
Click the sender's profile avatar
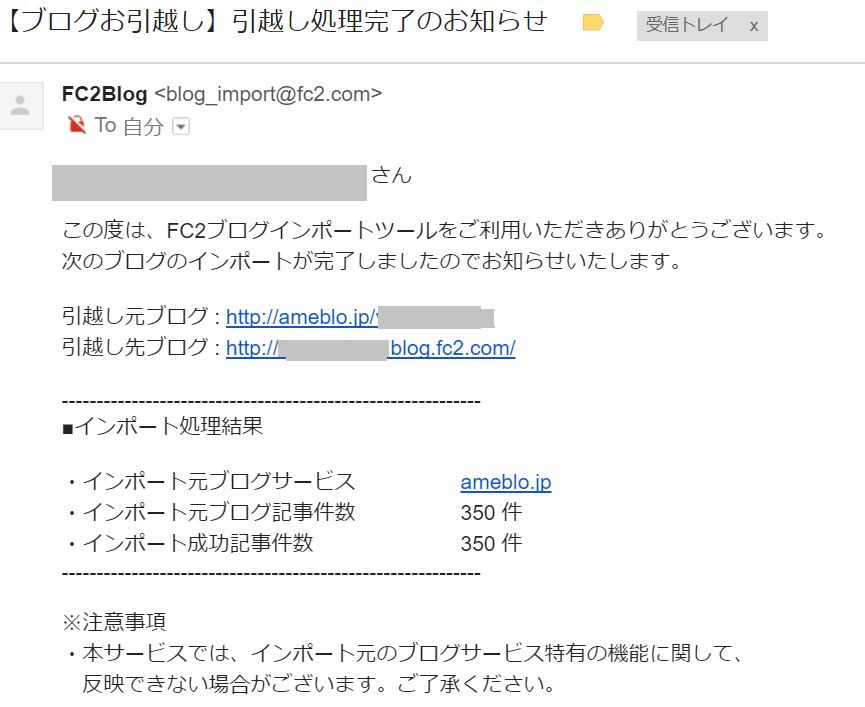click(x=20, y=106)
